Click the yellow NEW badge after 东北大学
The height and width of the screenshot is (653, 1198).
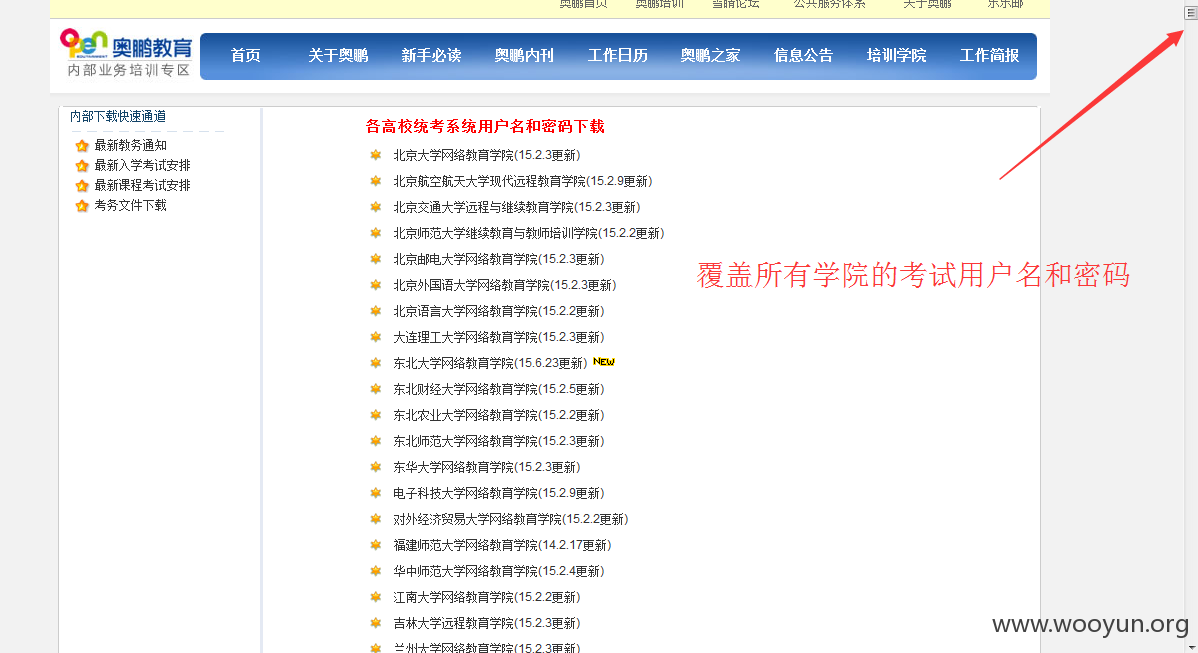(x=604, y=361)
